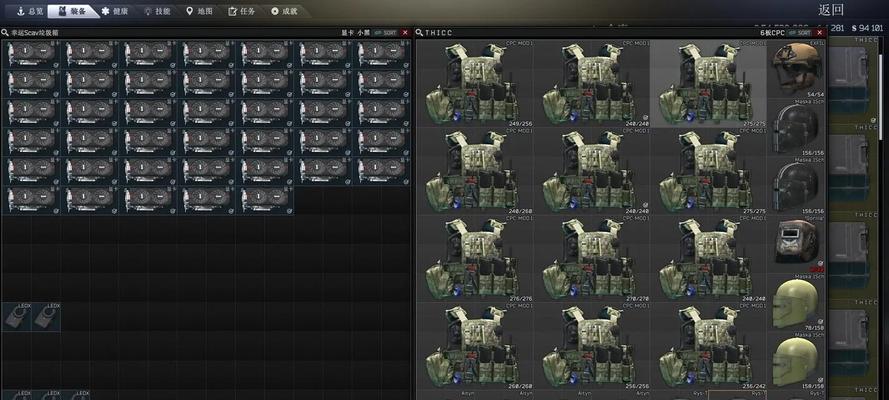Click the 6板CPC container tag
Viewport: 889px width, 400px height.
773,33
